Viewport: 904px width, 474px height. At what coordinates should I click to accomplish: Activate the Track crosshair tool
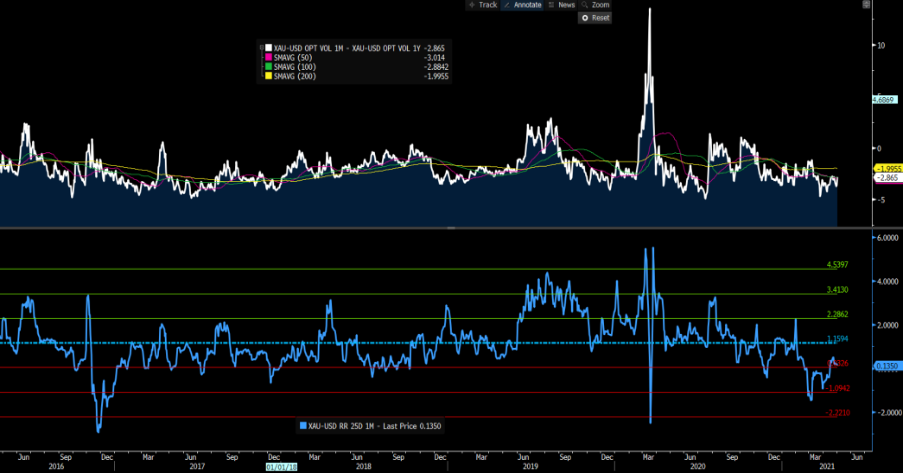pyautogui.click(x=483, y=5)
